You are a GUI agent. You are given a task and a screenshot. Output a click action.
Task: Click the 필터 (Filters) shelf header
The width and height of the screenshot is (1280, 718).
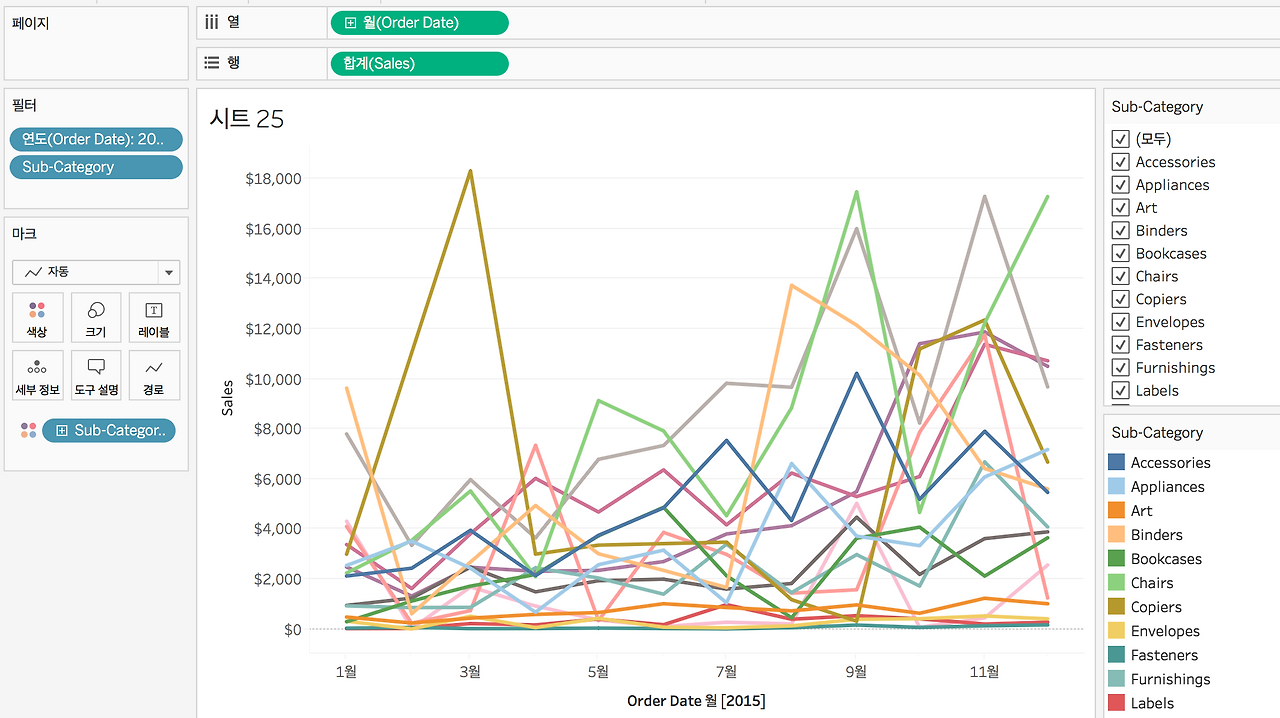coord(24,105)
